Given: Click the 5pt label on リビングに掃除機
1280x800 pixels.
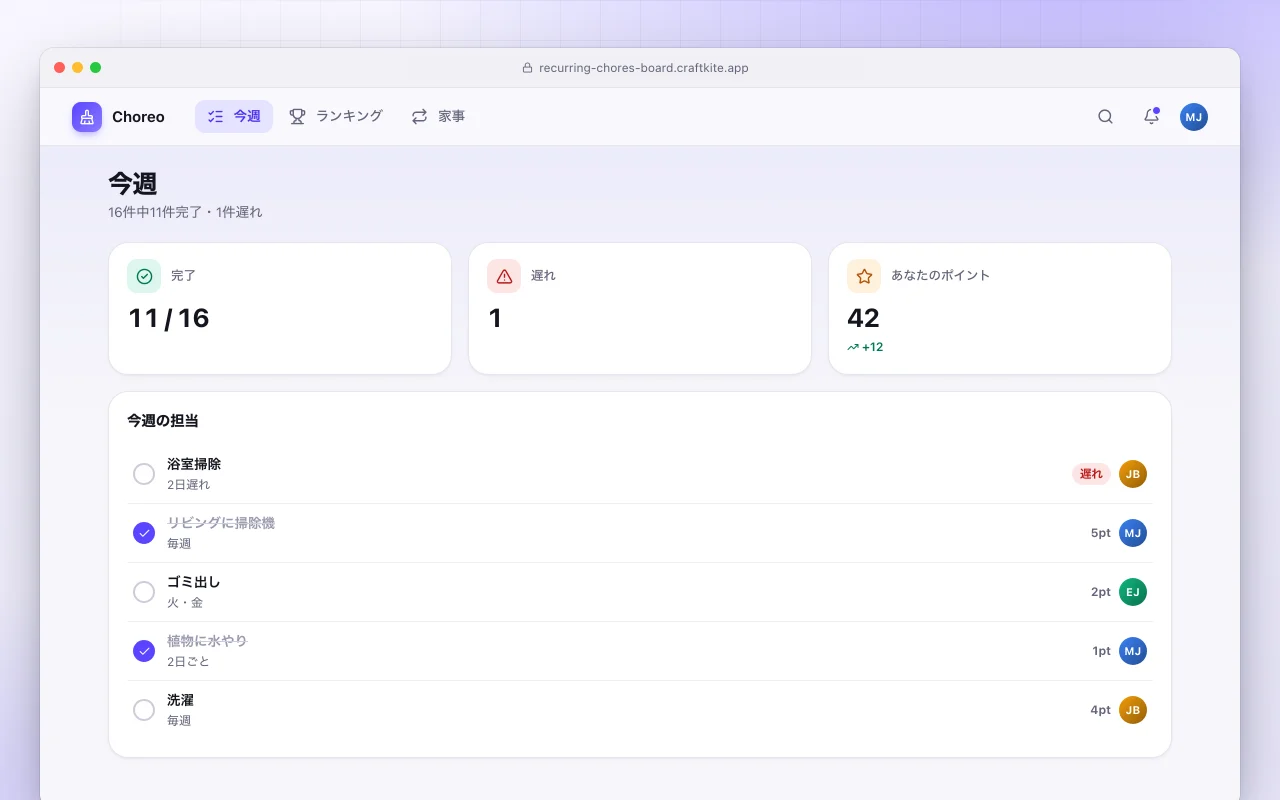Looking at the screenshot, I should (1101, 533).
